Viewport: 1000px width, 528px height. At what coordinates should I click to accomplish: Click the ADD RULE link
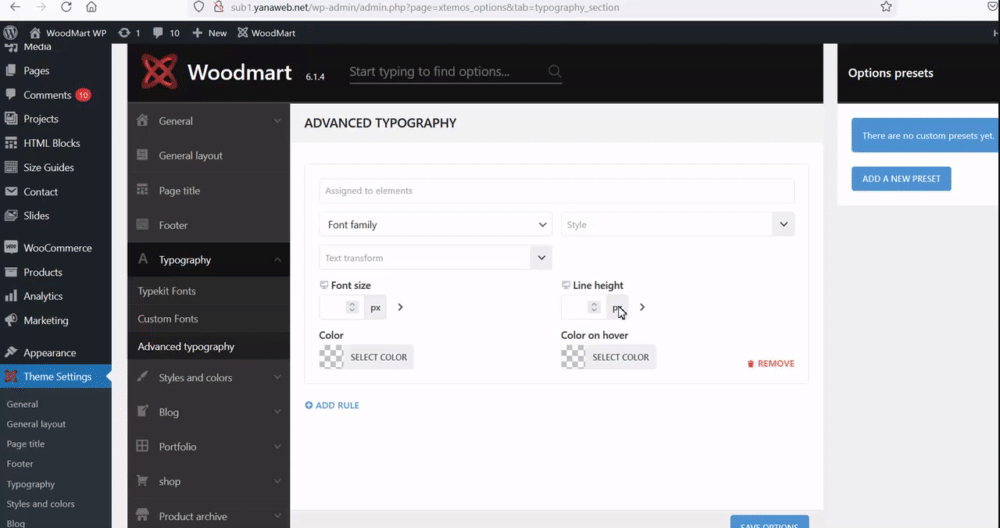pos(332,405)
